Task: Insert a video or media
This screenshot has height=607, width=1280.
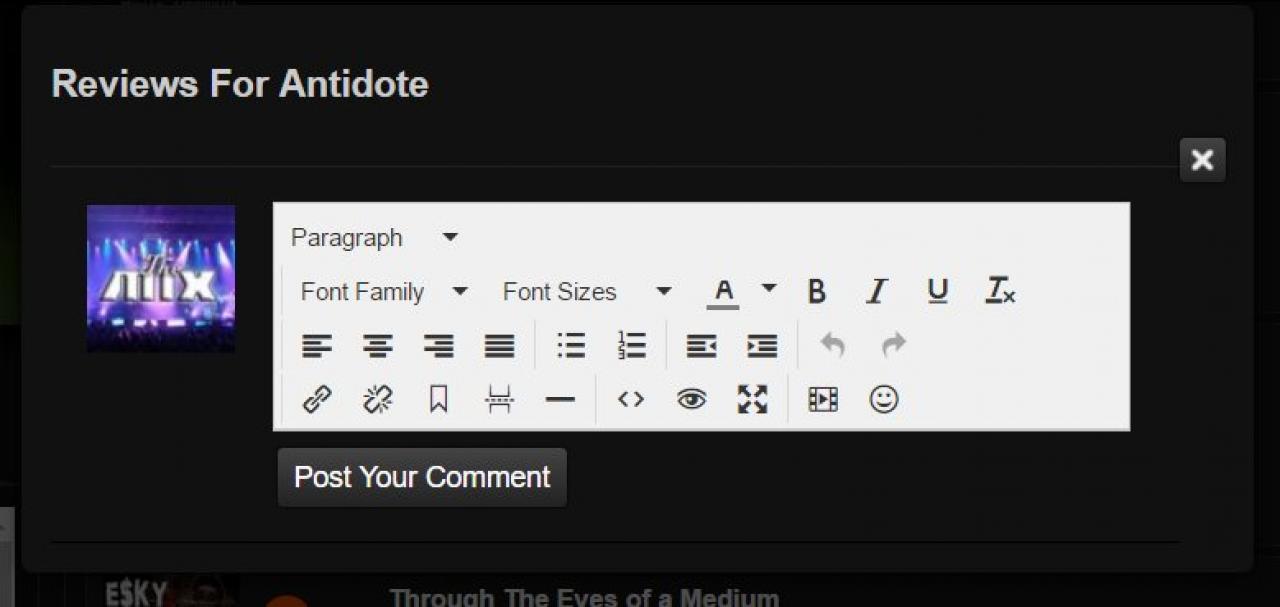Action: [823, 400]
